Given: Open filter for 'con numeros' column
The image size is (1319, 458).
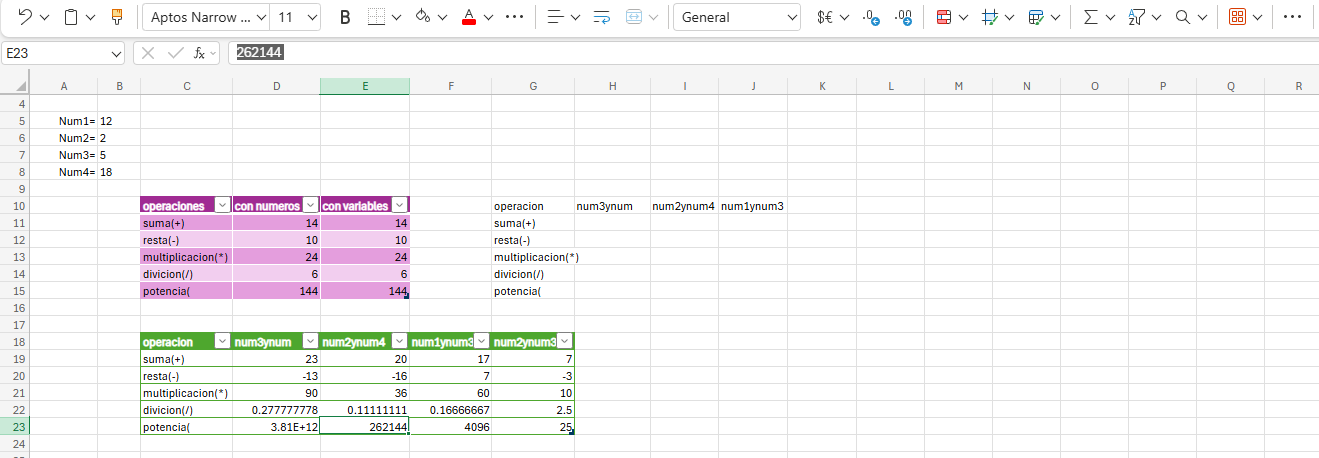Looking at the screenshot, I should pos(310,205).
